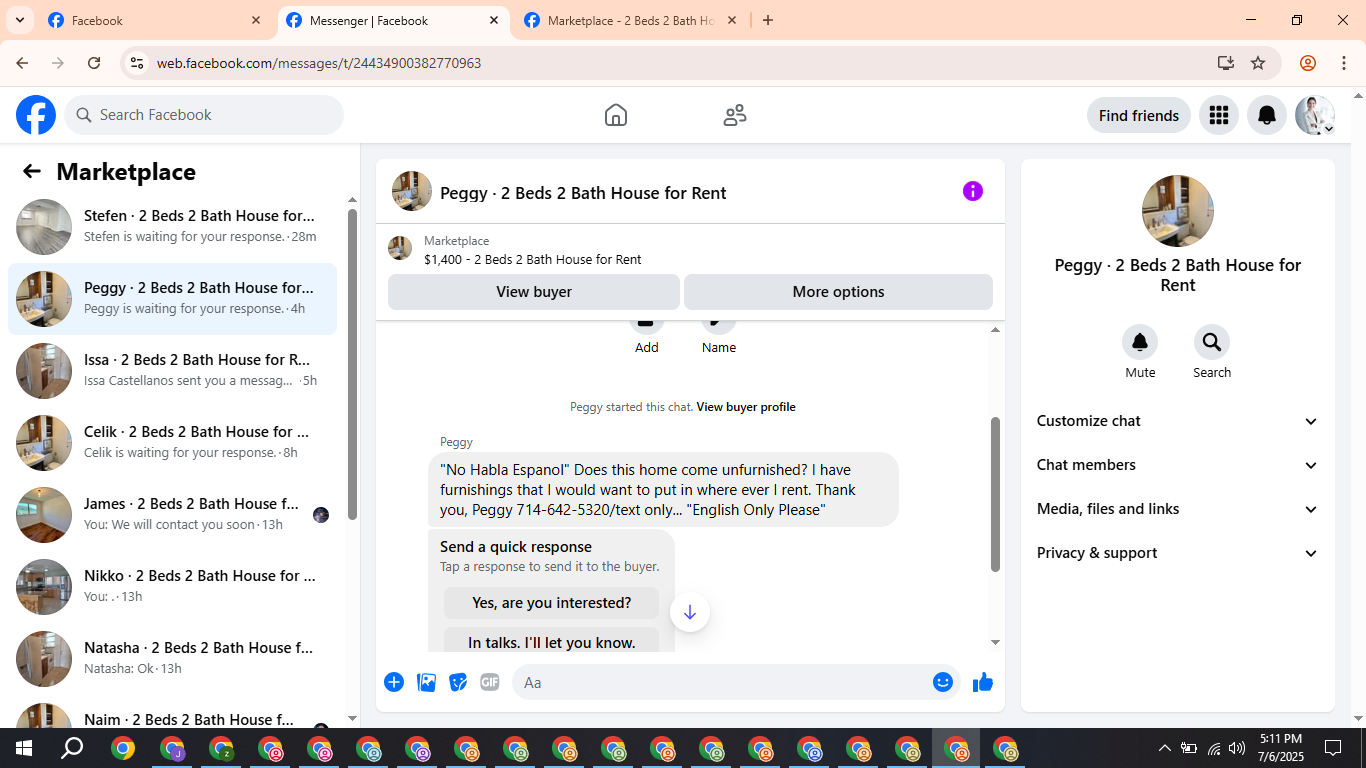The height and width of the screenshot is (768, 1366).
Task: Open Celik's conversation
Action: point(172,443)
